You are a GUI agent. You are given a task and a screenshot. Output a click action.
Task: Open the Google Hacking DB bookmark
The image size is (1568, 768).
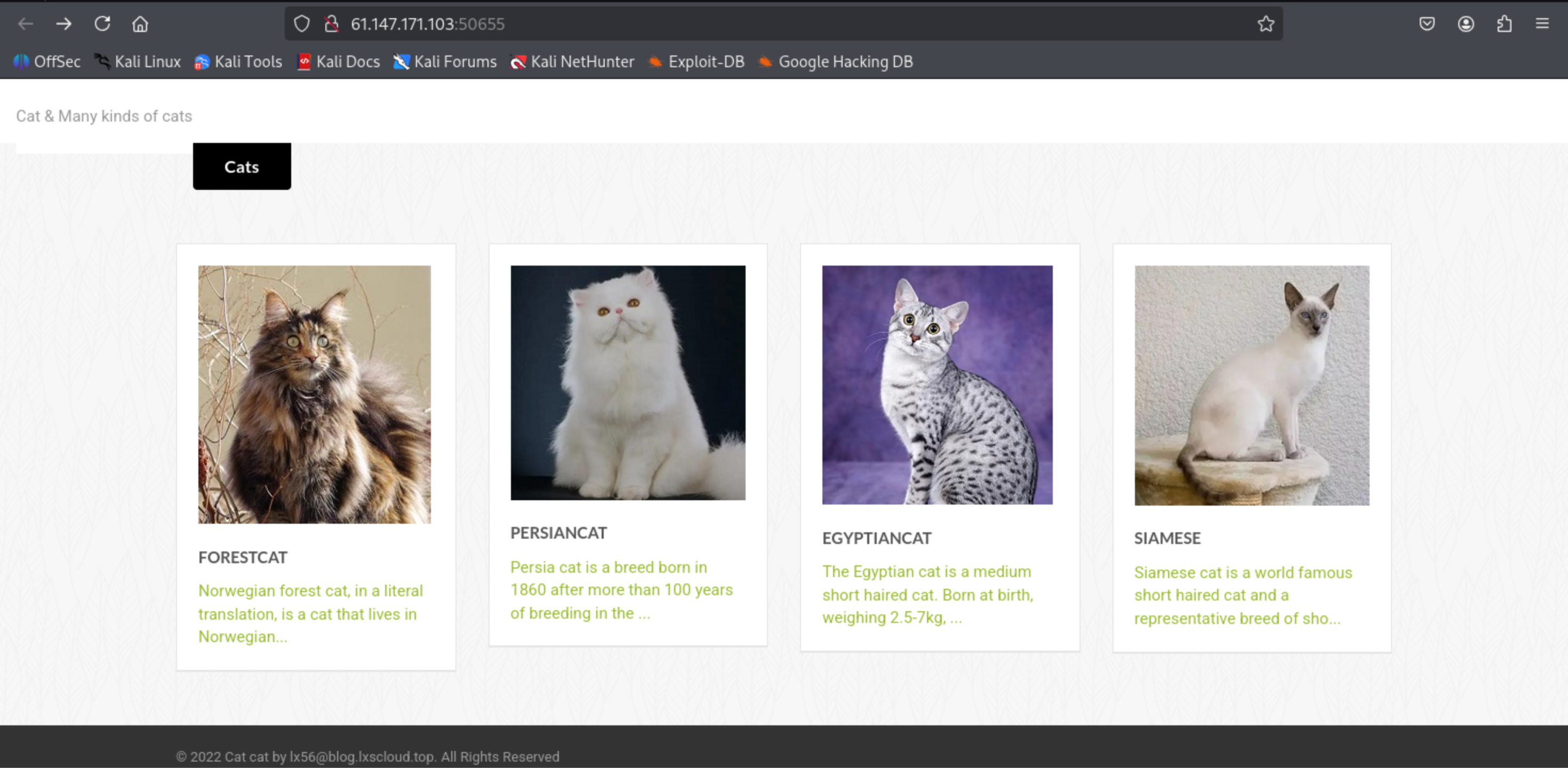[836, 61]
